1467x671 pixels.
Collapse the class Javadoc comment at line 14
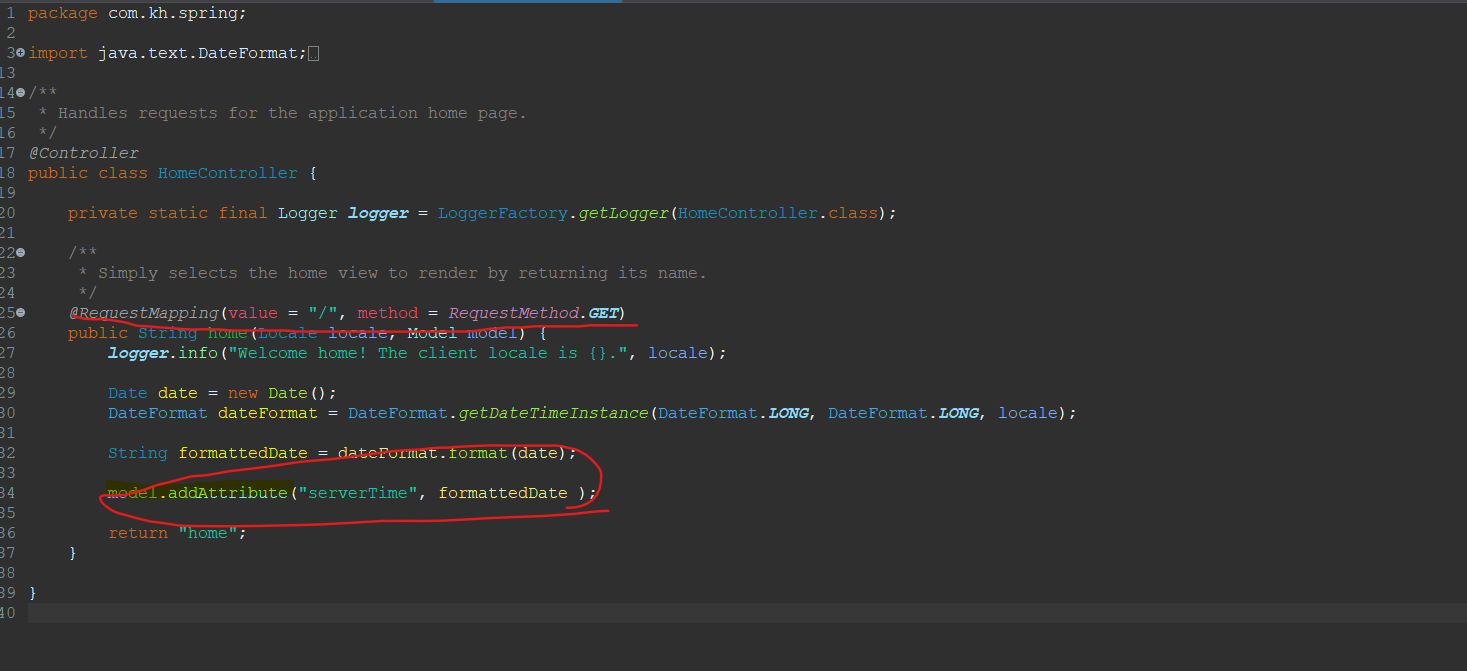(21, 93)
